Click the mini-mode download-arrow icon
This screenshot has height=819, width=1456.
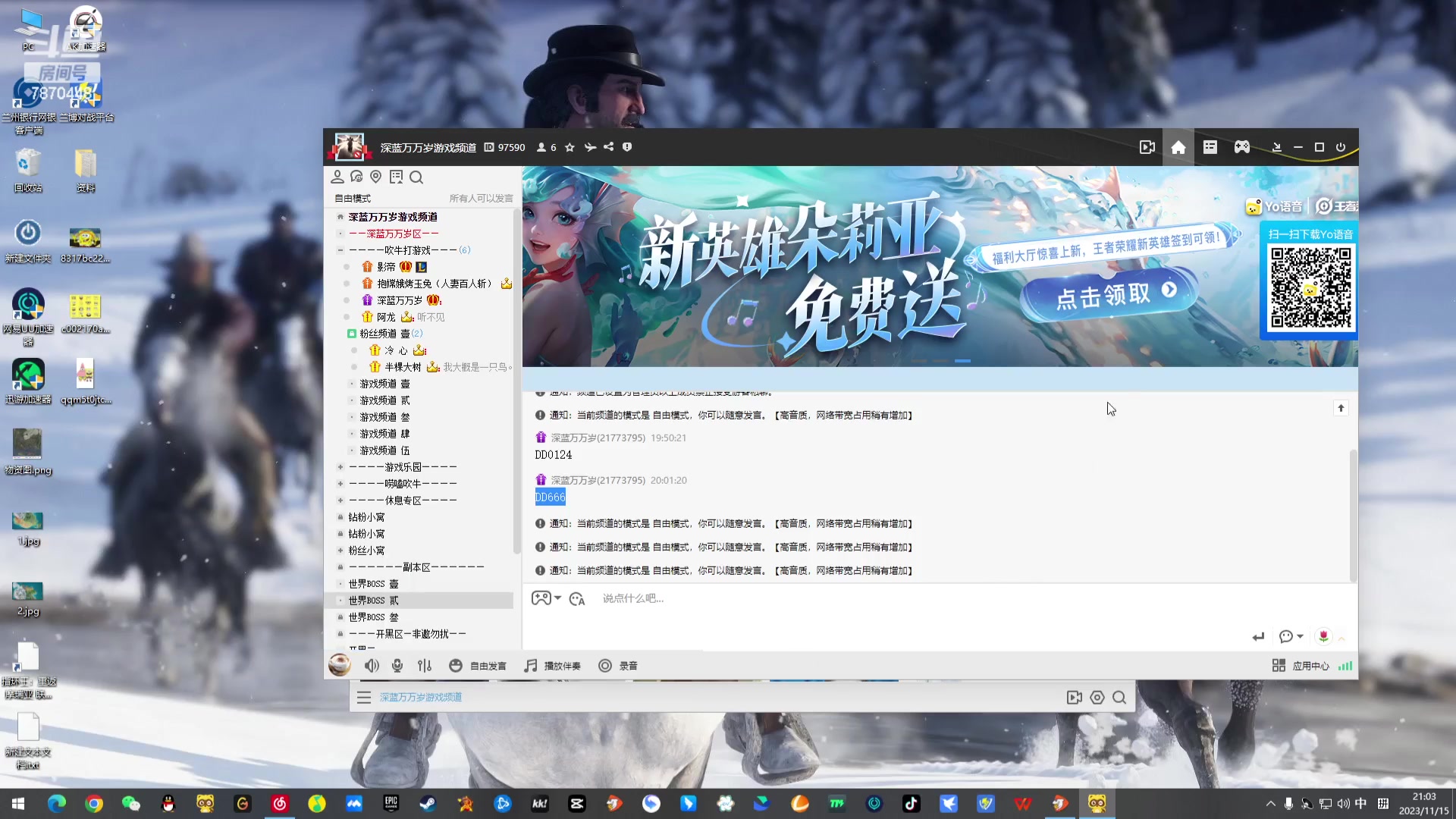point(1276,147)
